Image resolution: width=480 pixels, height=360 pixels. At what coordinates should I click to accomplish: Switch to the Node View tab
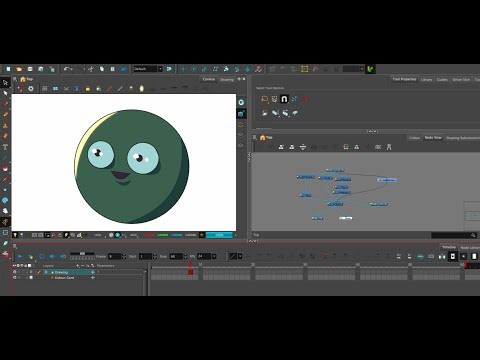[x=433, y=137]
